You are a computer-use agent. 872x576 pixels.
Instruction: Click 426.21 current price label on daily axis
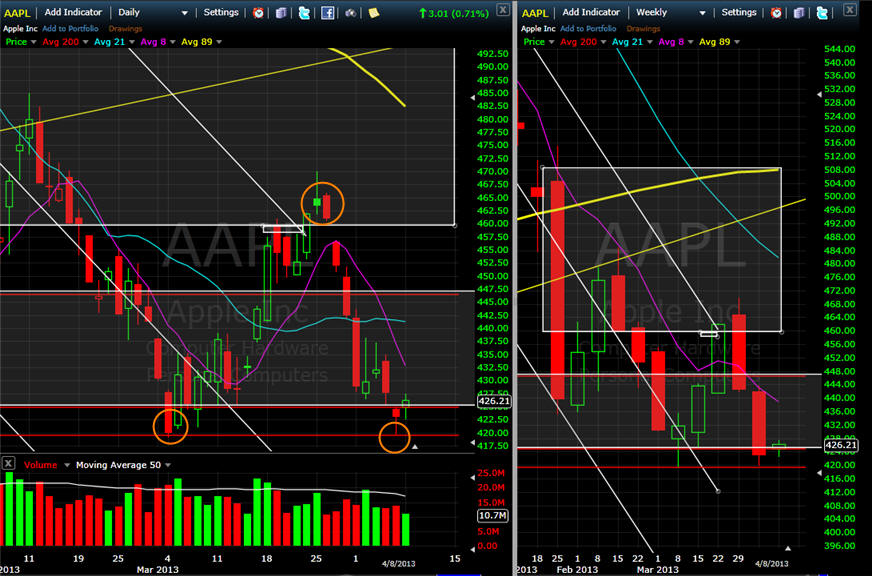pyautogui.click(x=493, y=401)
